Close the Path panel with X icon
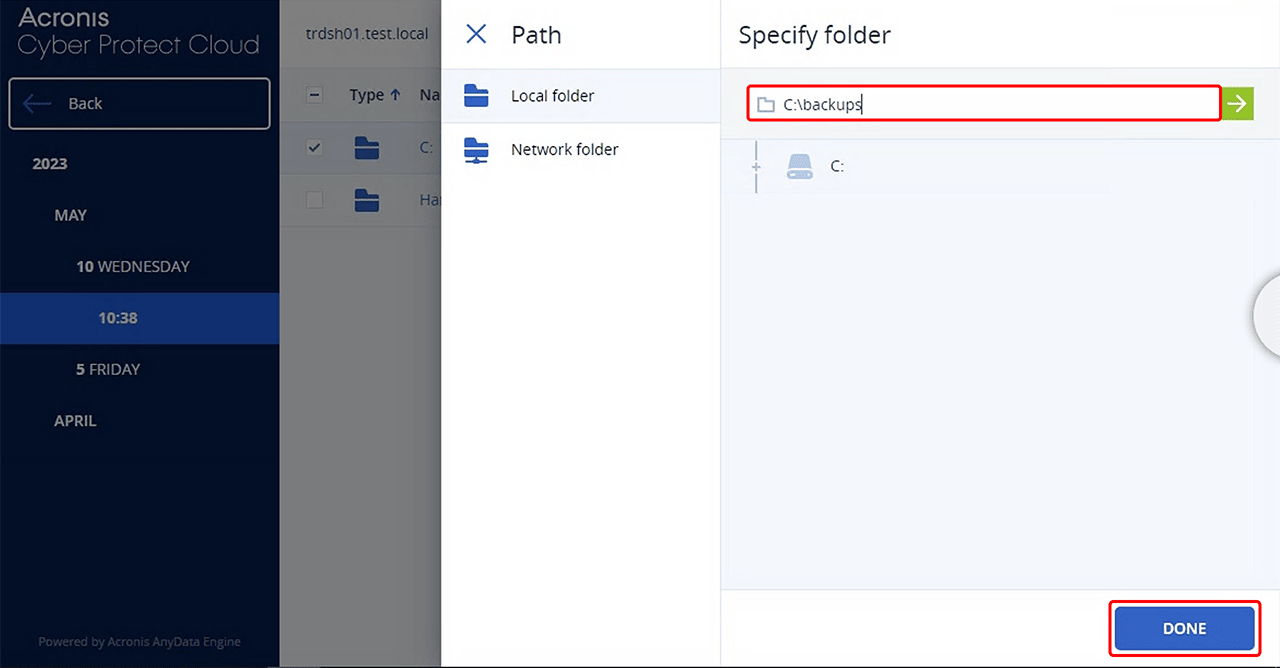Viewport: 1280px width, 668px height. coord(477,35)
